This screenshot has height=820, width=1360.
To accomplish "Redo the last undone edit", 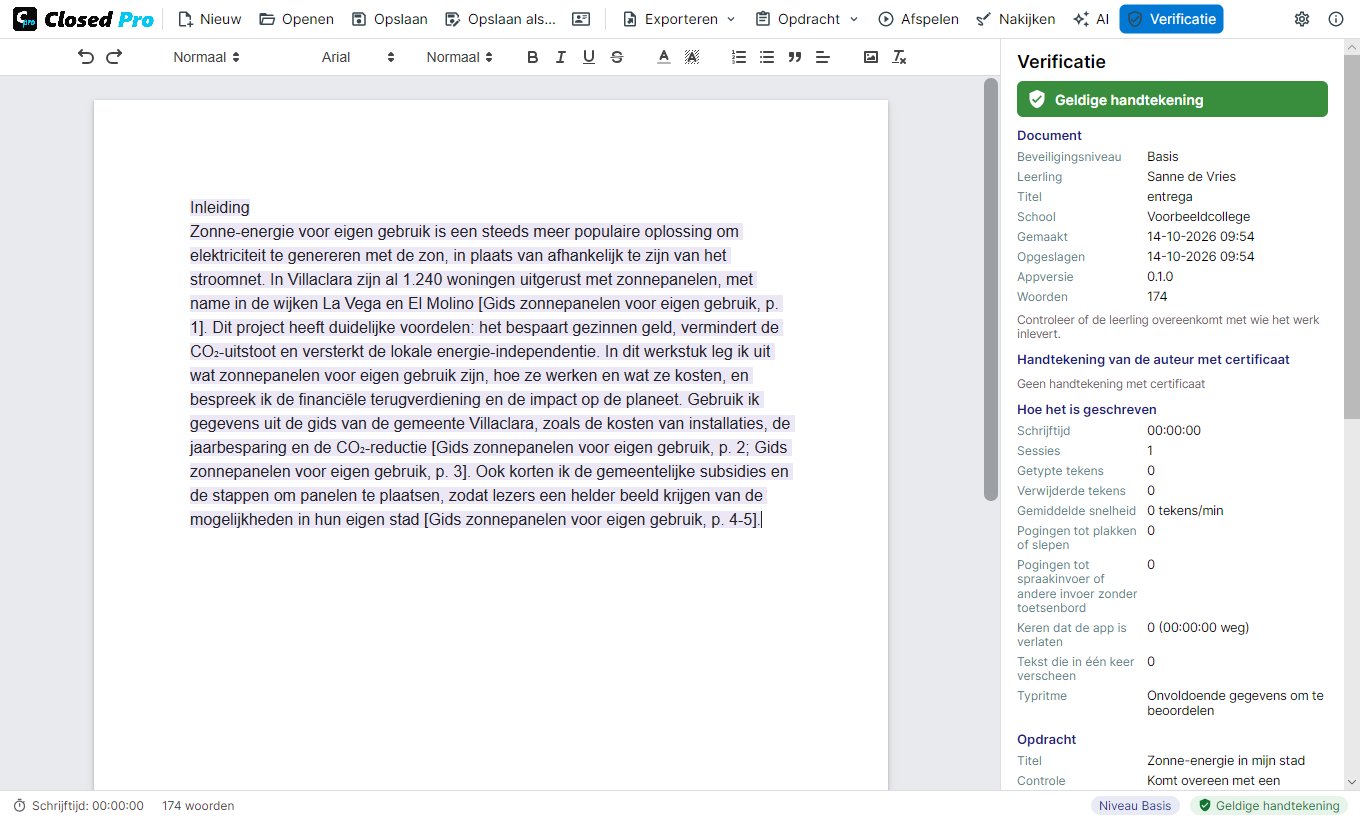I will pos(114,57).
